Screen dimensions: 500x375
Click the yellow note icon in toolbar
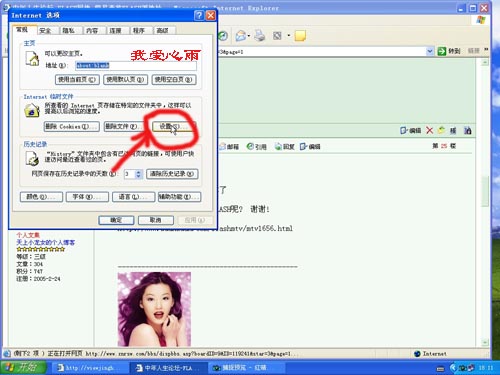click(300, 35)
